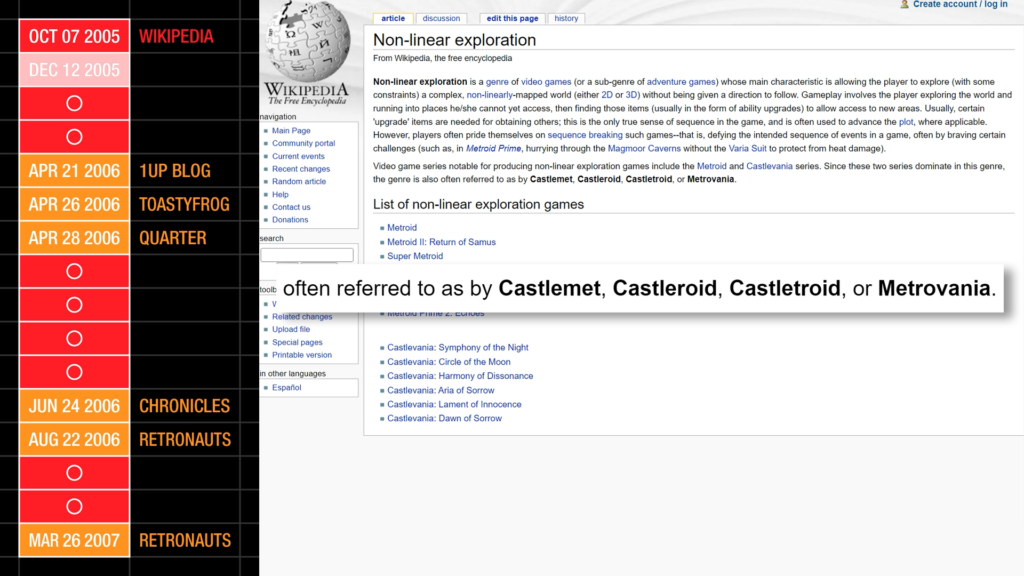Viewport: 1024px width, 576px height.
Task: Open the Donations page
Action: (x=290, y=219)
